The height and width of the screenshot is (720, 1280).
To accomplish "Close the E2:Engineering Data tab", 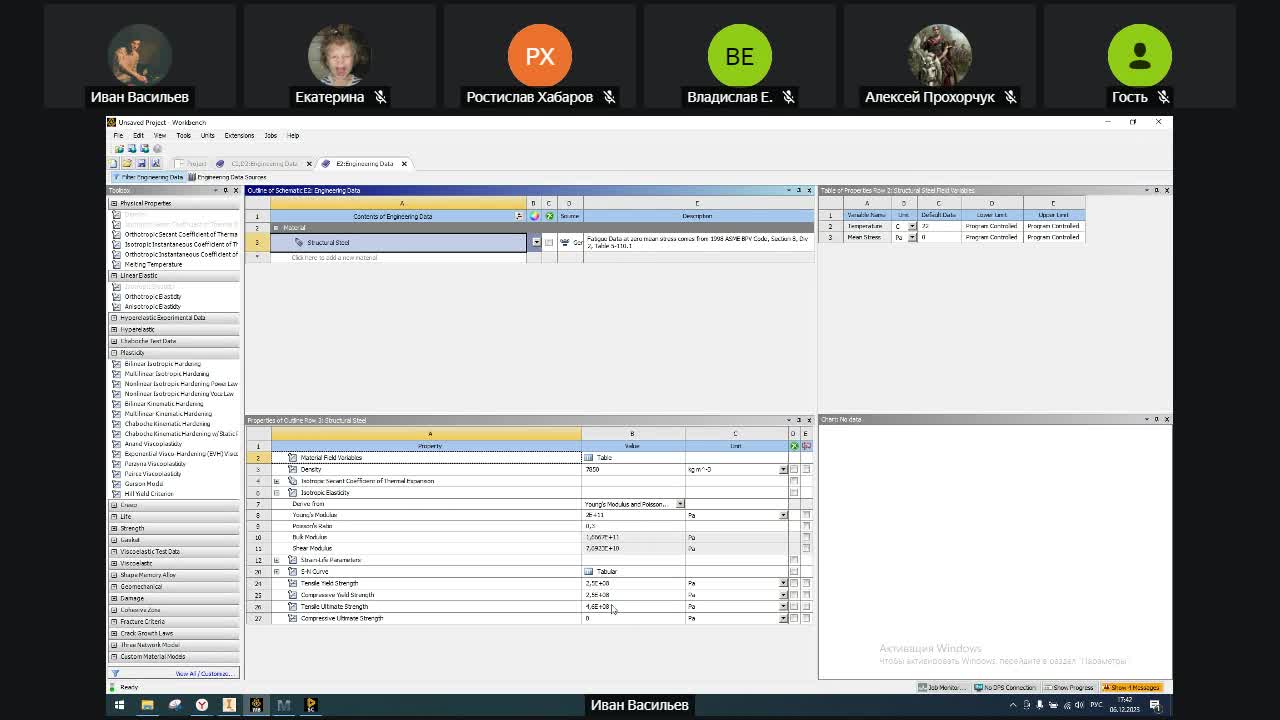I will pos(404,163).
